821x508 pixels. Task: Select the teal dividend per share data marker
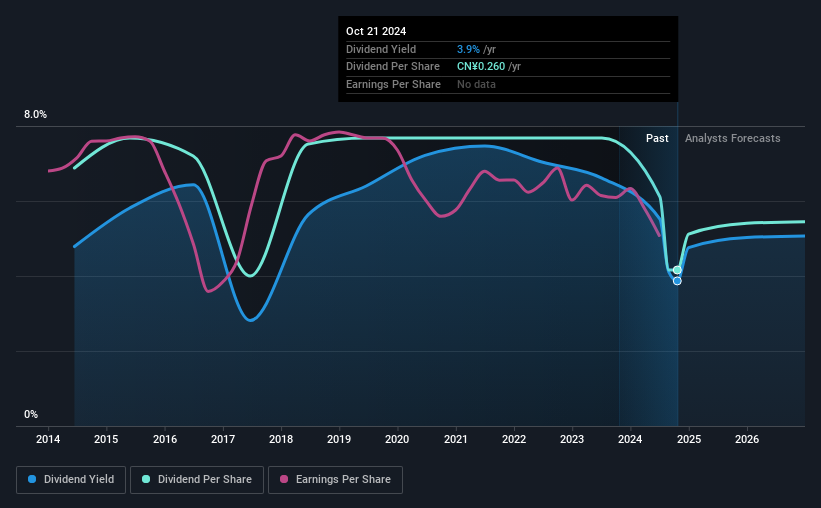click(677, 270)
